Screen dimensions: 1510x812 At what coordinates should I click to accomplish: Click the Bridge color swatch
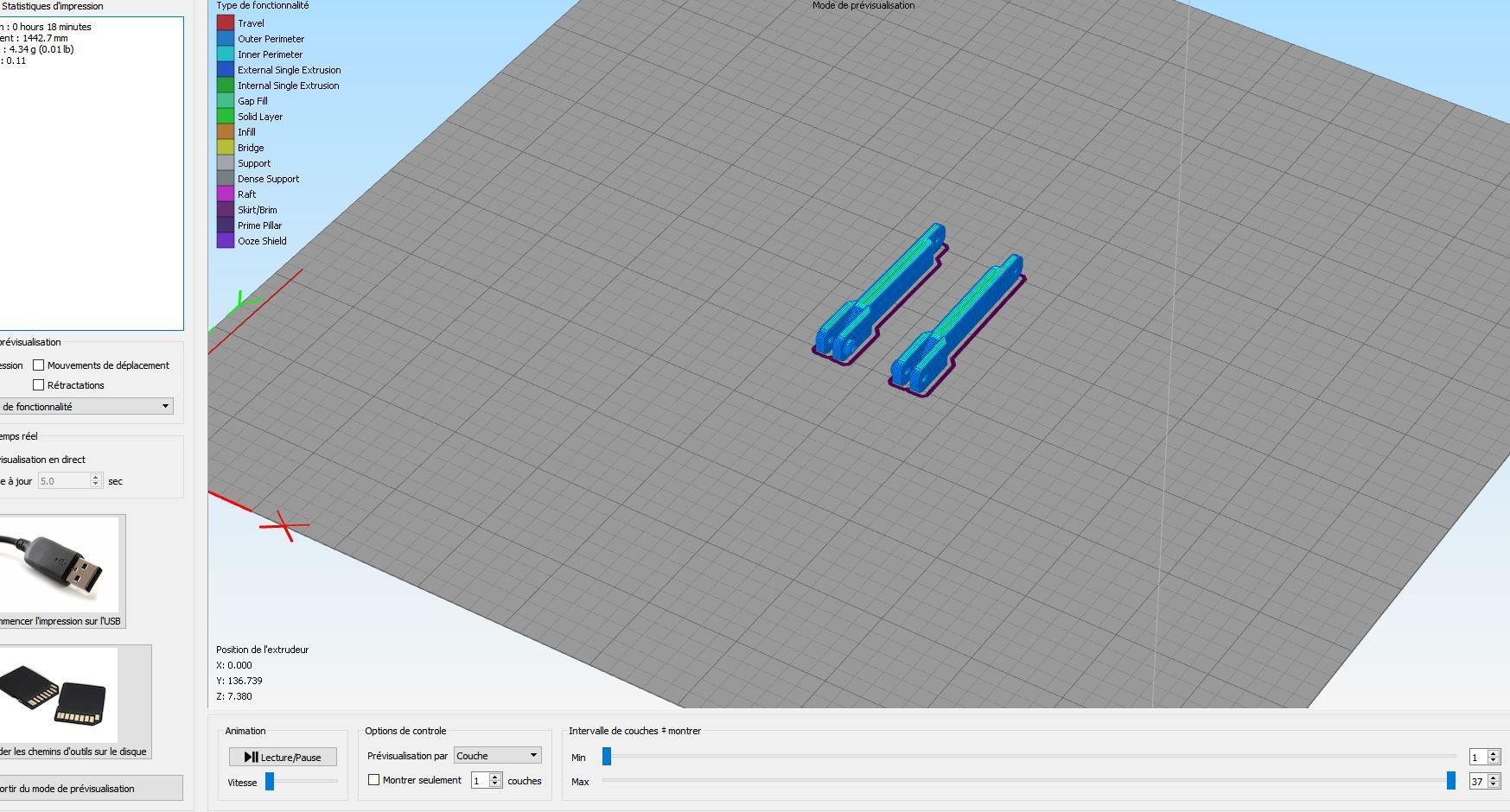click(x=226, y=148)
